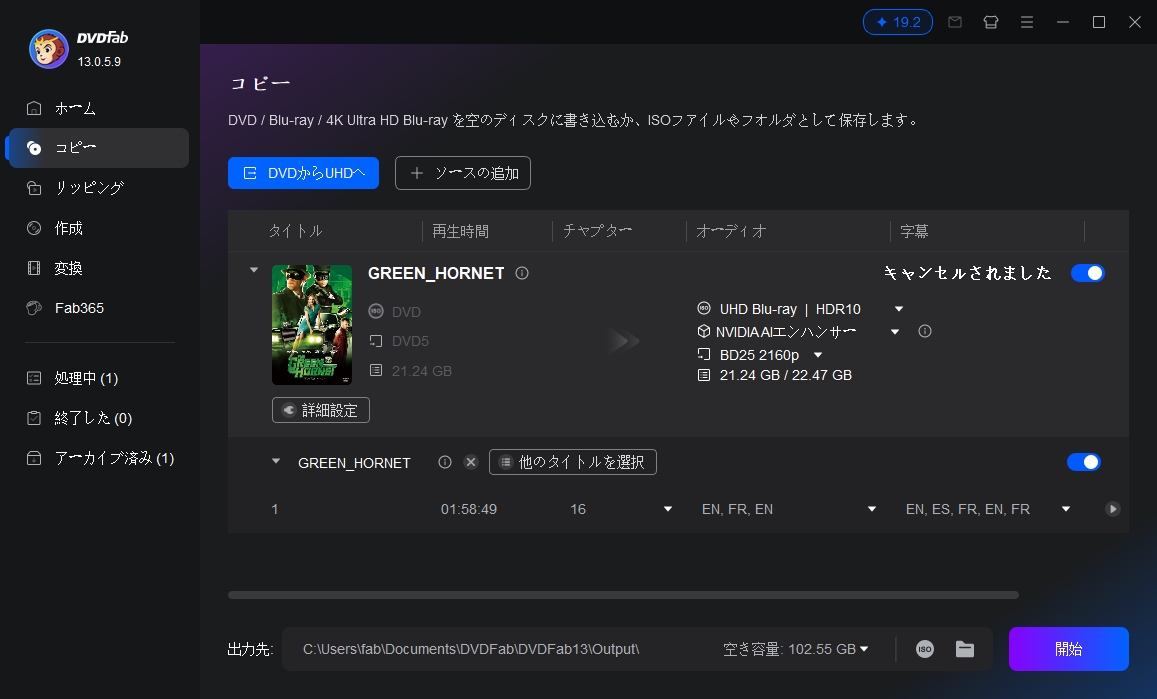Disable the lower GREEN_HORNET title toggle
1157x699 pixels.
1084,462
